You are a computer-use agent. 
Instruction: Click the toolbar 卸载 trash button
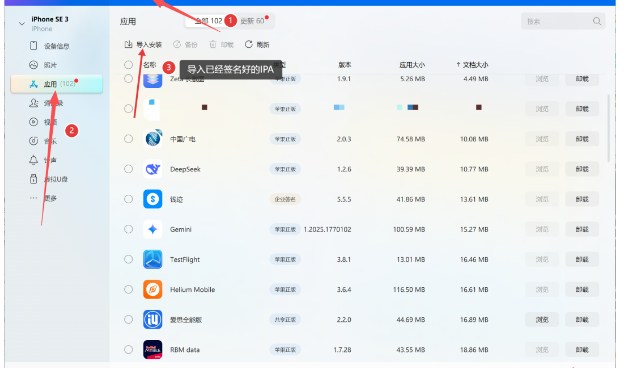tap(221, 44)
